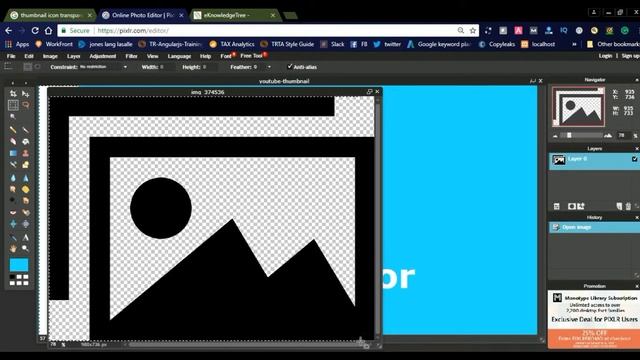Screen dimensions: 640x360
Task: Select the Hand pan tool
Action: [x=13, y=249]
